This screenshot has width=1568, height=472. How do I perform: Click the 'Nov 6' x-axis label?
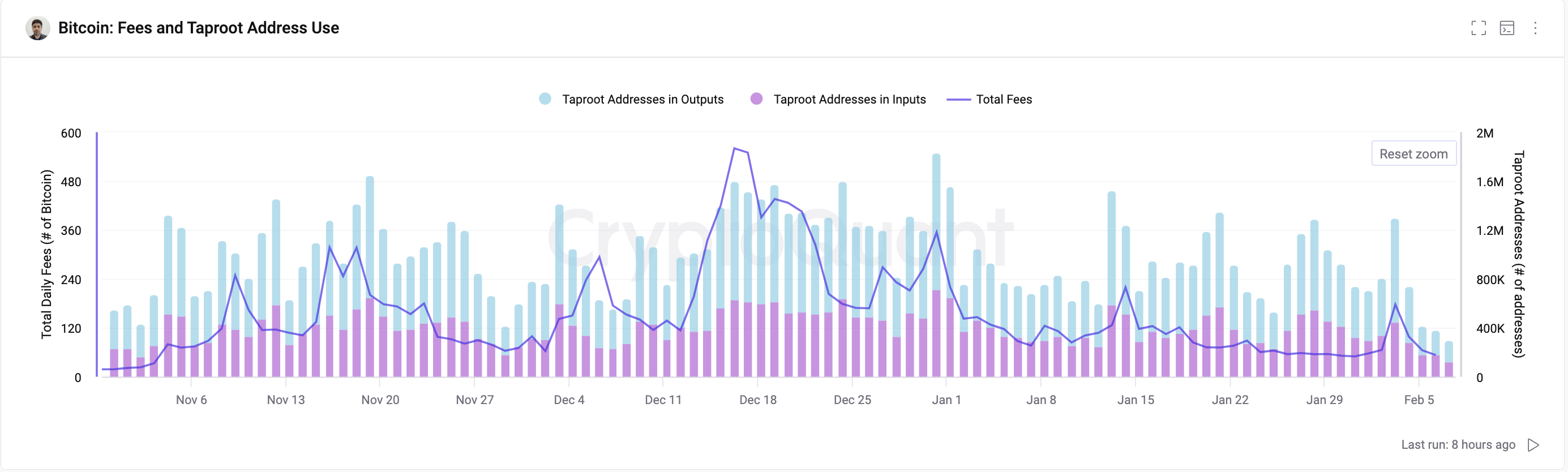click(x=191, y=400)
